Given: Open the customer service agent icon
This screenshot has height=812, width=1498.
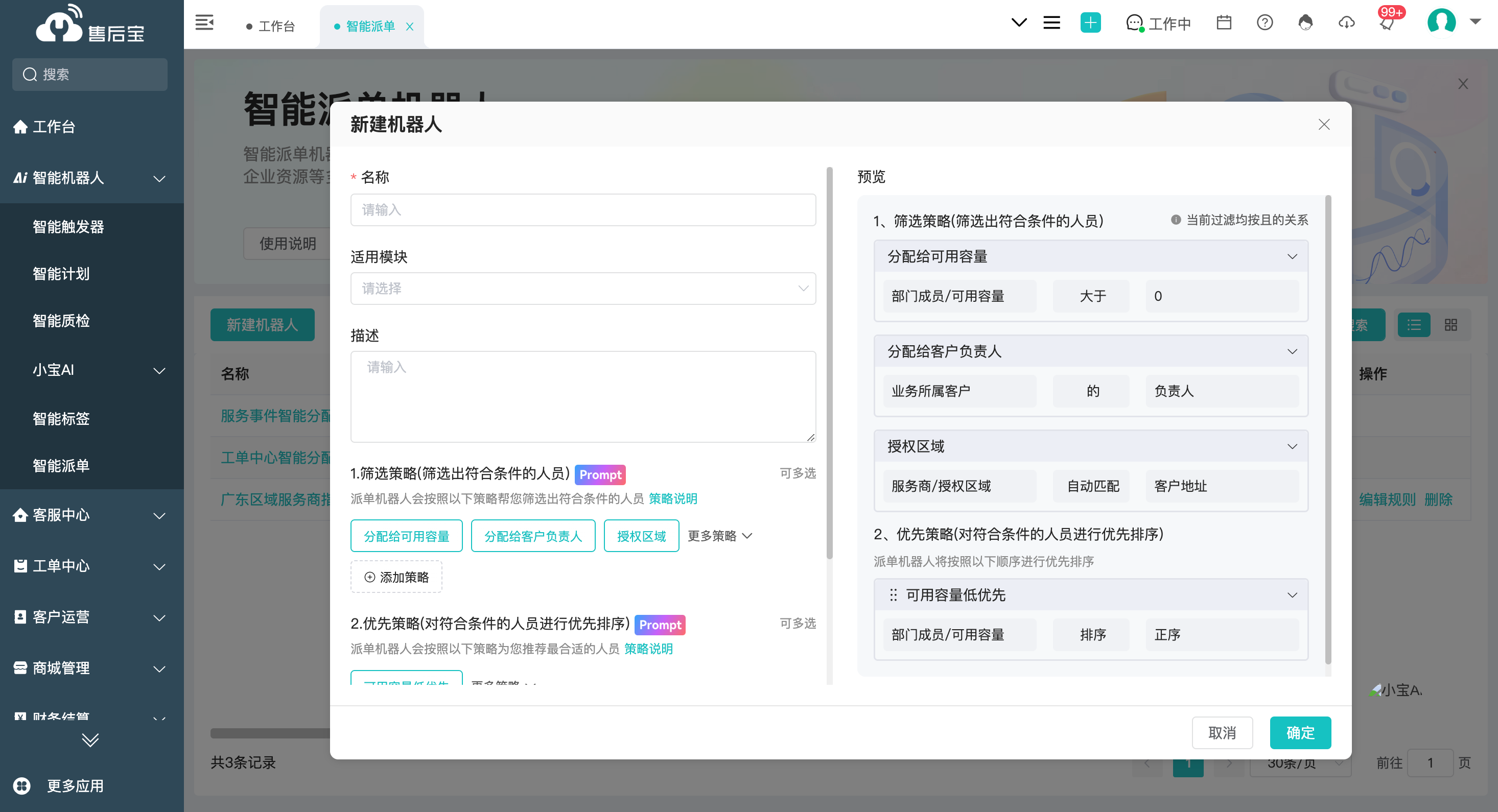Looking at the screenshot, I should pos(1305,22).
